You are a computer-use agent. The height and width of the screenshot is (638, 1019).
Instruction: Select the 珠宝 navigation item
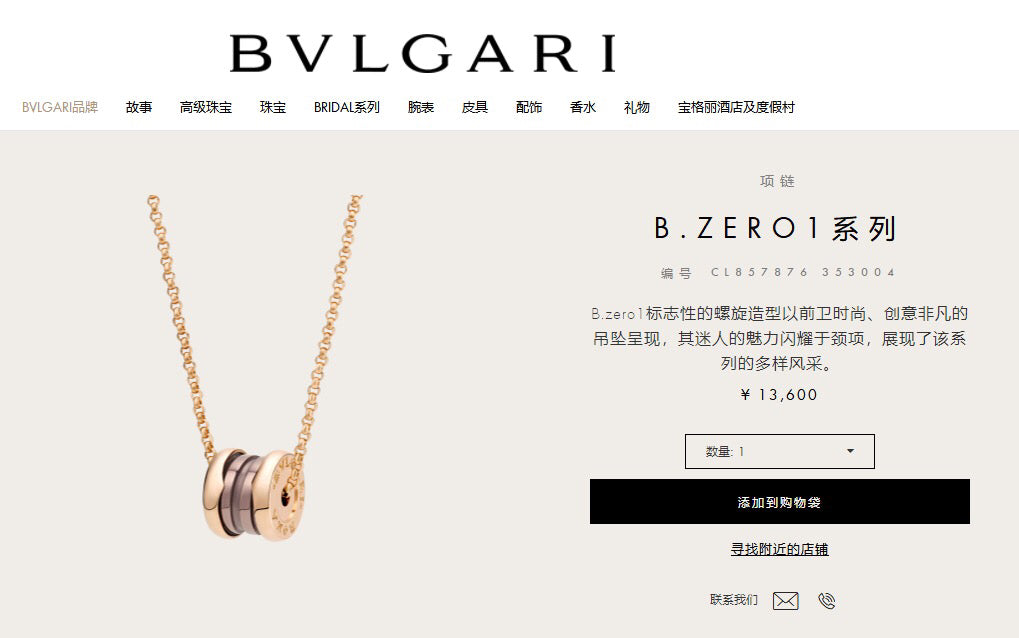click(x=273, y=107)
